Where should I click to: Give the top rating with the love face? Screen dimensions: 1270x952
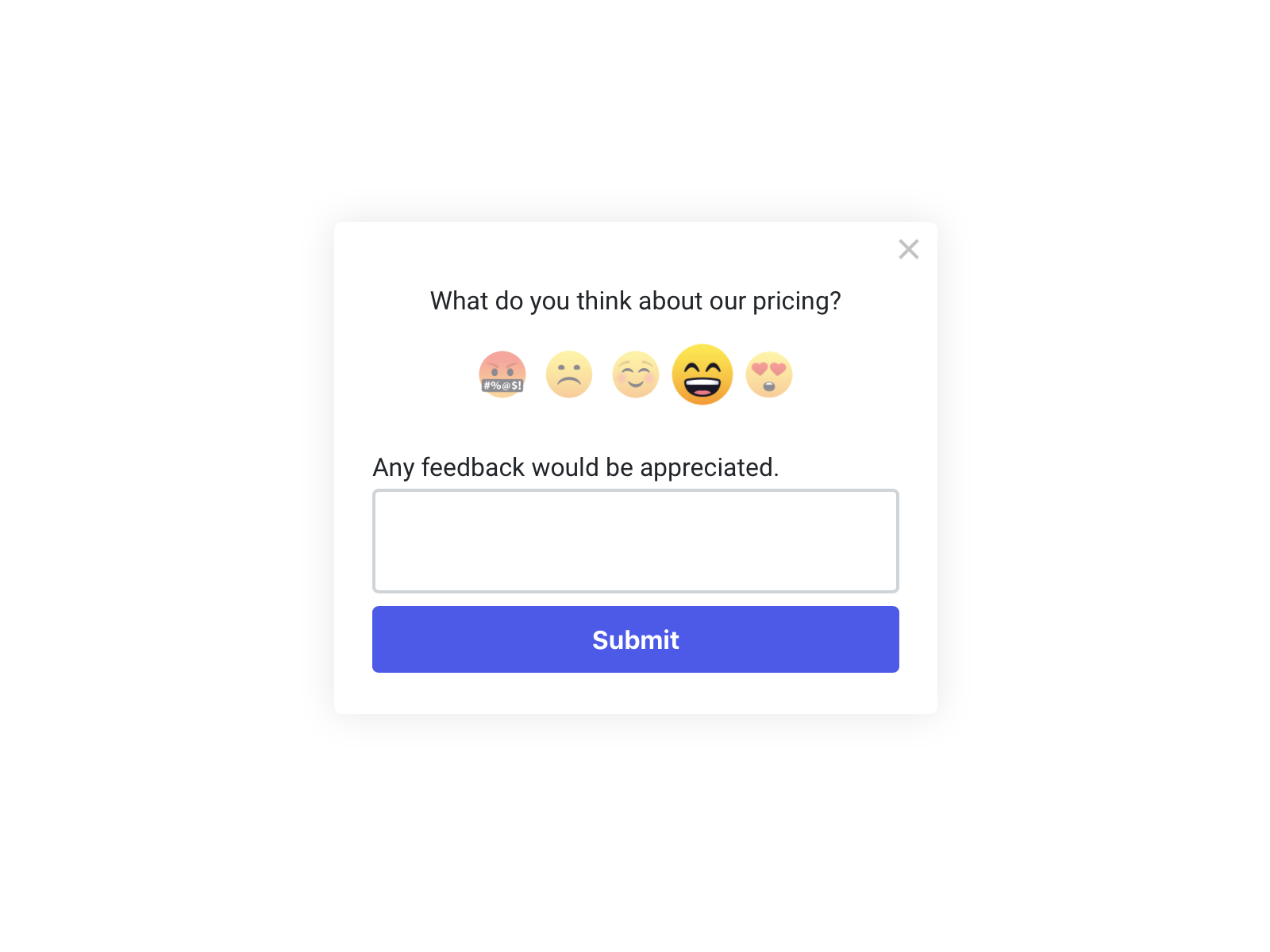(x=769, y=374)
